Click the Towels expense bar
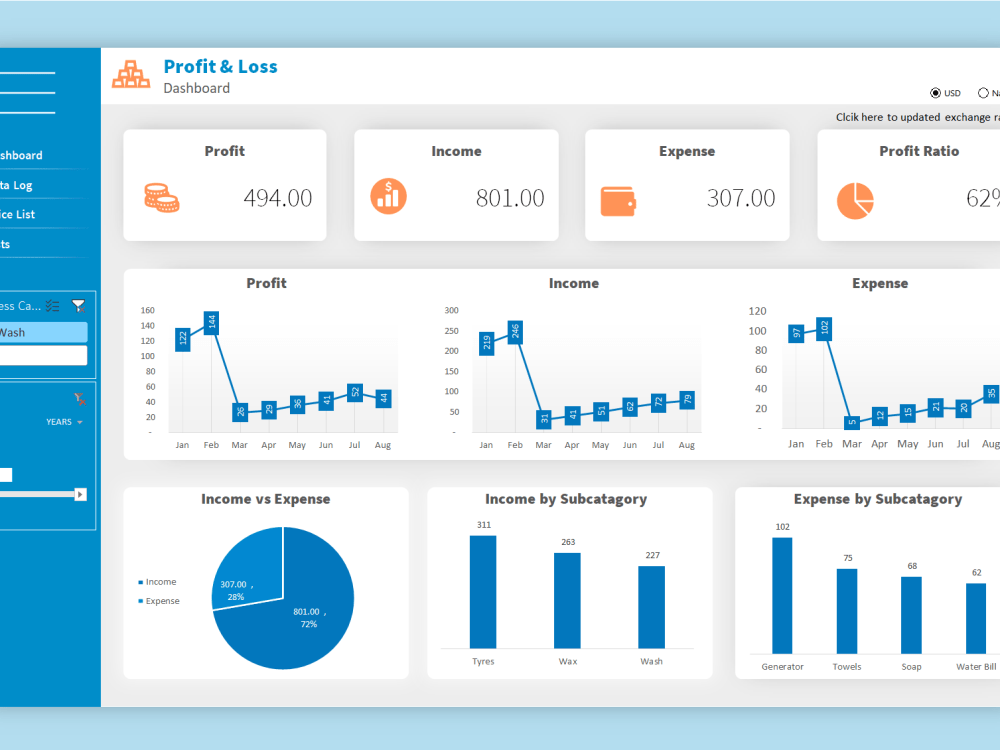1000x750 pixels. (x=847, y=611)
